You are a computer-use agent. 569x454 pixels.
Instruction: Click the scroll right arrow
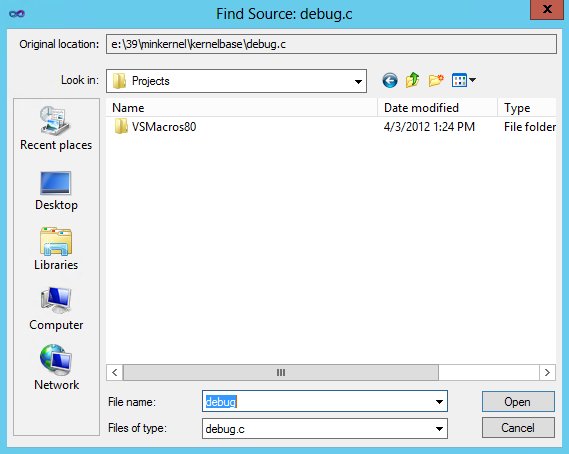[x=547, y=373]
